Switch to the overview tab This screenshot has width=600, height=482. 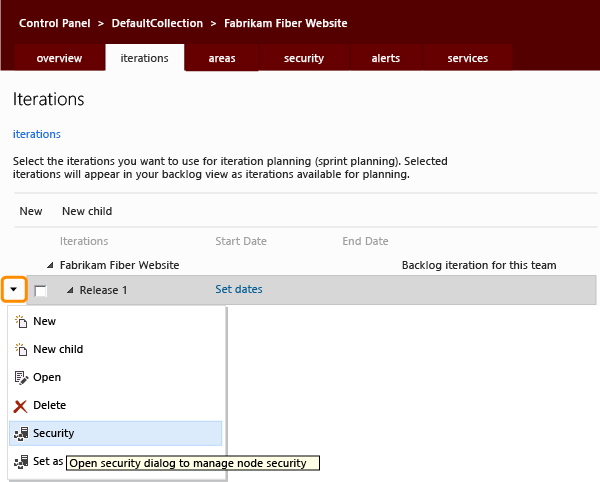click(x=59, y=58)
